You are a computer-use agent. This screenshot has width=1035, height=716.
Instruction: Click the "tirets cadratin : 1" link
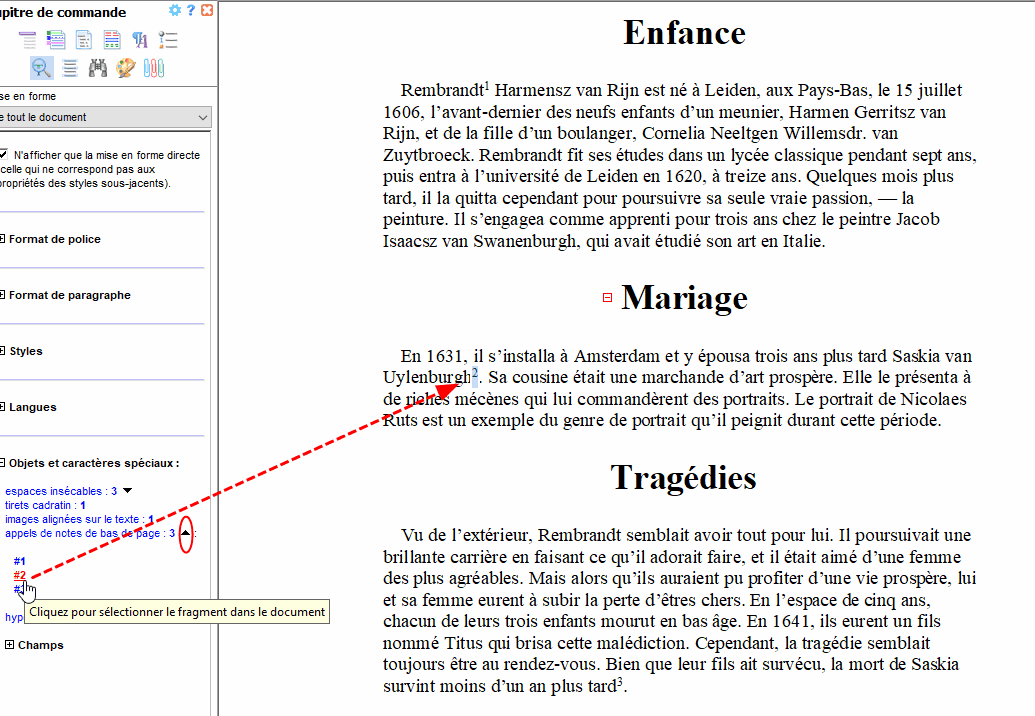tap(45, 505)
